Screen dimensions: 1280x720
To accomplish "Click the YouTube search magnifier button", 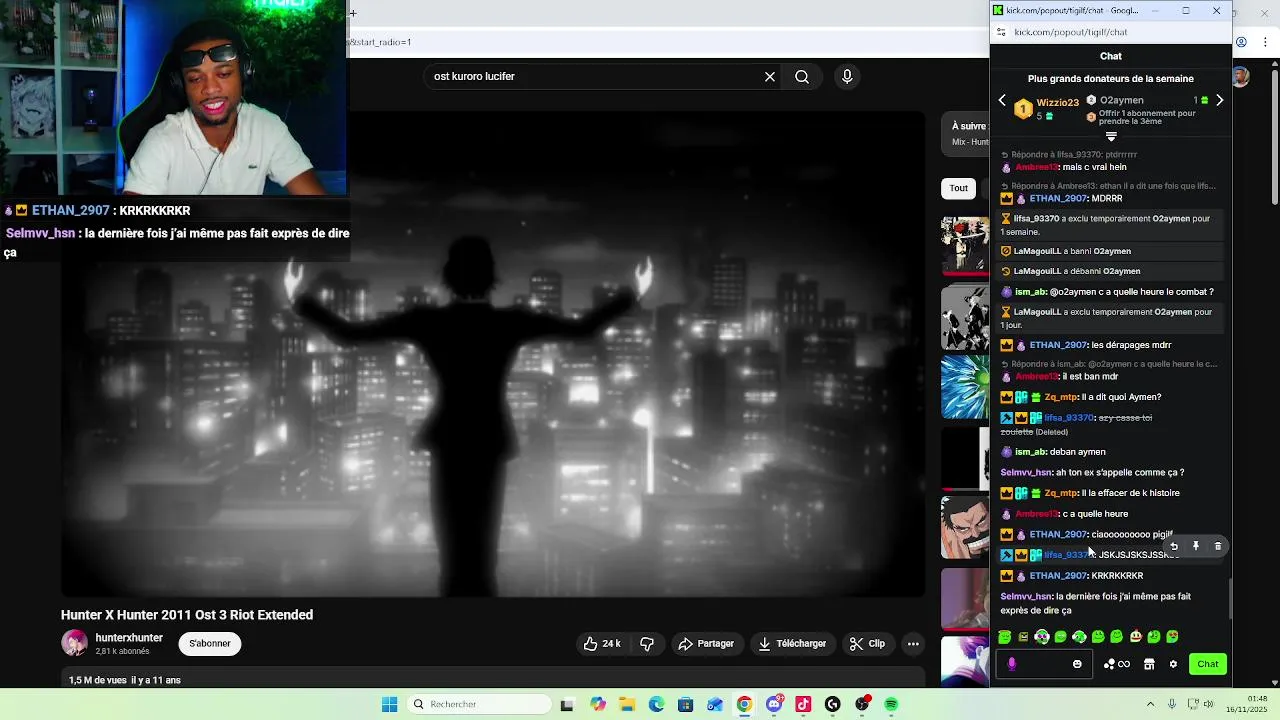I will [802, 77].
